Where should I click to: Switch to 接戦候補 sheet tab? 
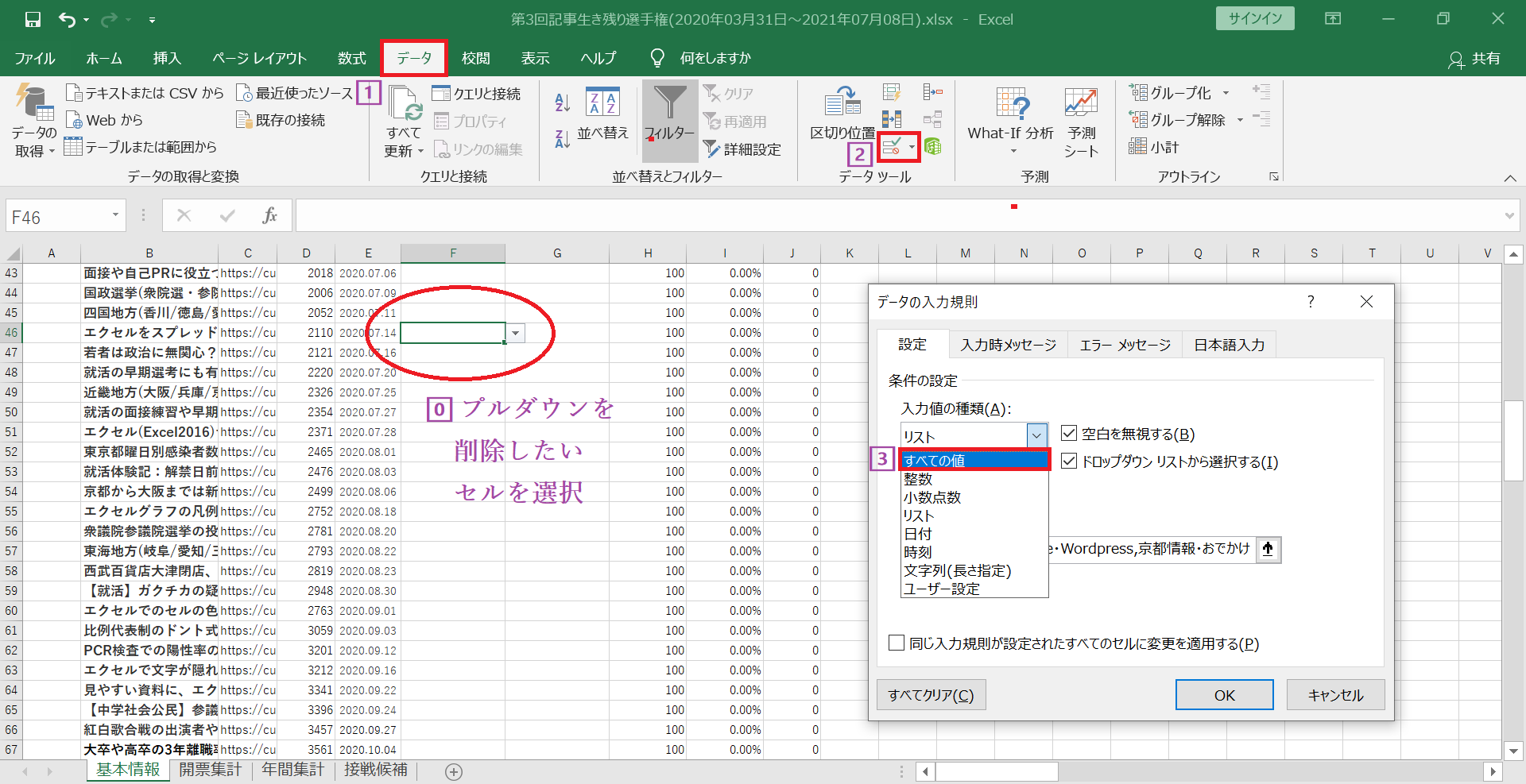pyautogui.click(x=375, y=770)
